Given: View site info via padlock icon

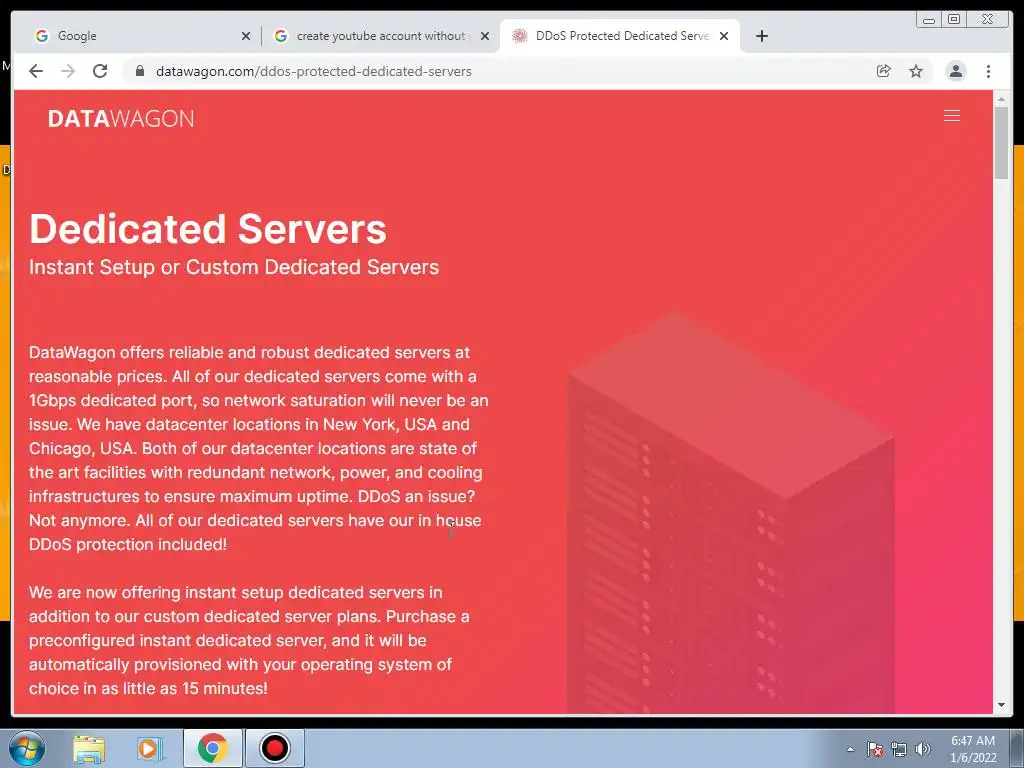Looking at the screenshot, I should [x=139, y=71].
